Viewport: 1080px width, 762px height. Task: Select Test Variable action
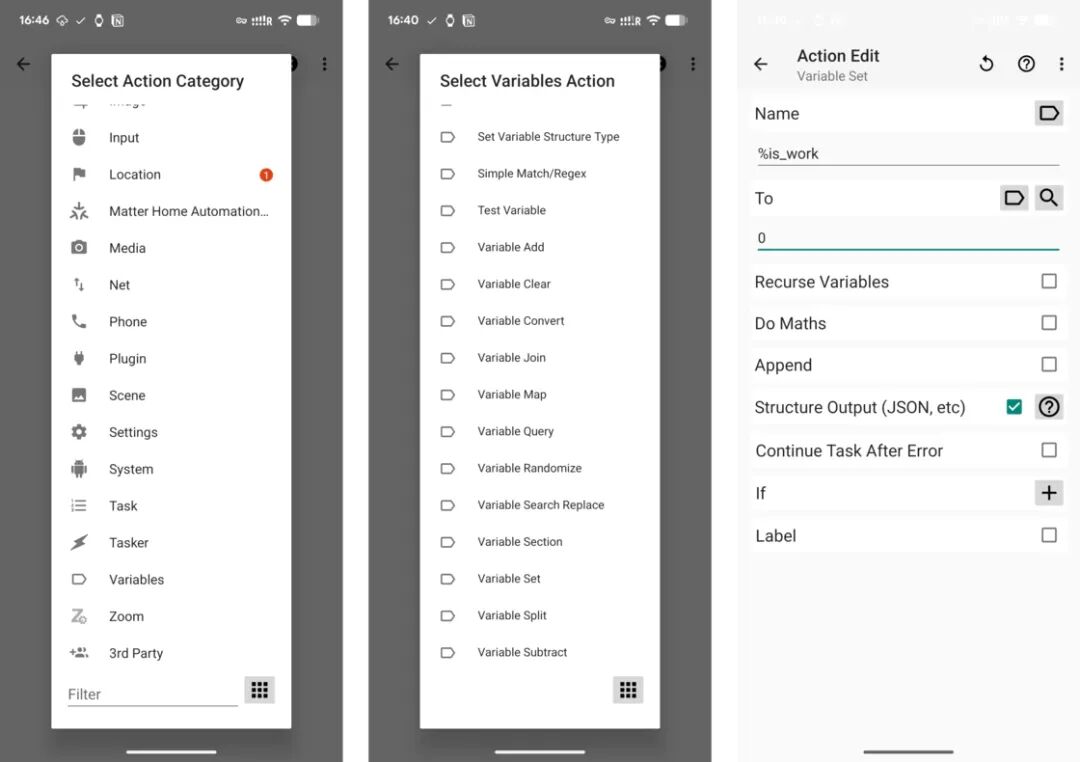[x=539, y=210]
